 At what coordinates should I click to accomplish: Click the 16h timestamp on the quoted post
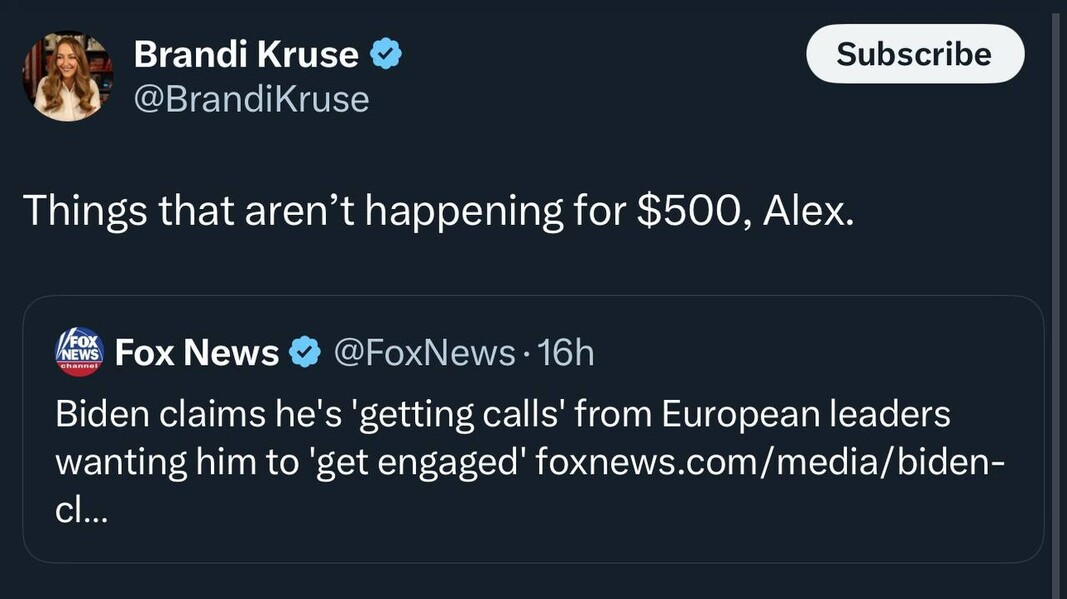[x=566, y=352]
